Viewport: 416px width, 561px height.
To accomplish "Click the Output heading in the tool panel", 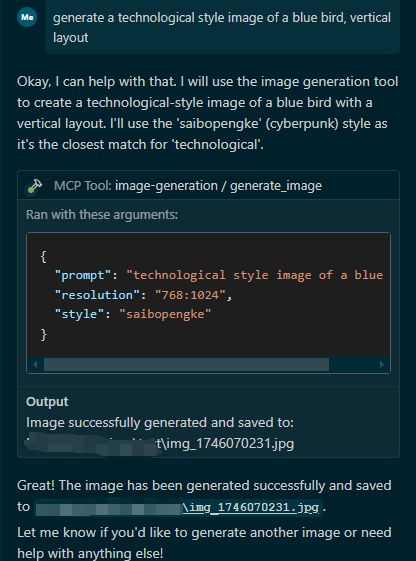I will point(47,401).
